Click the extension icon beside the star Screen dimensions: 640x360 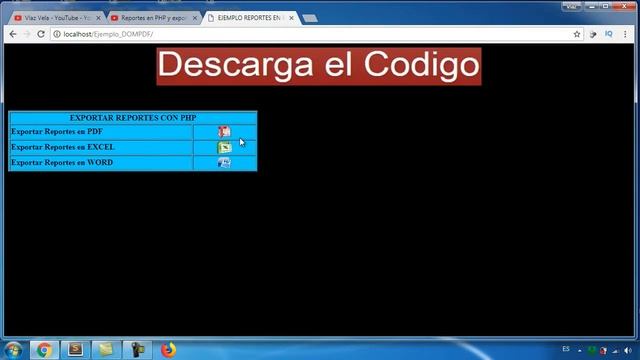click(x=593, y=34)
